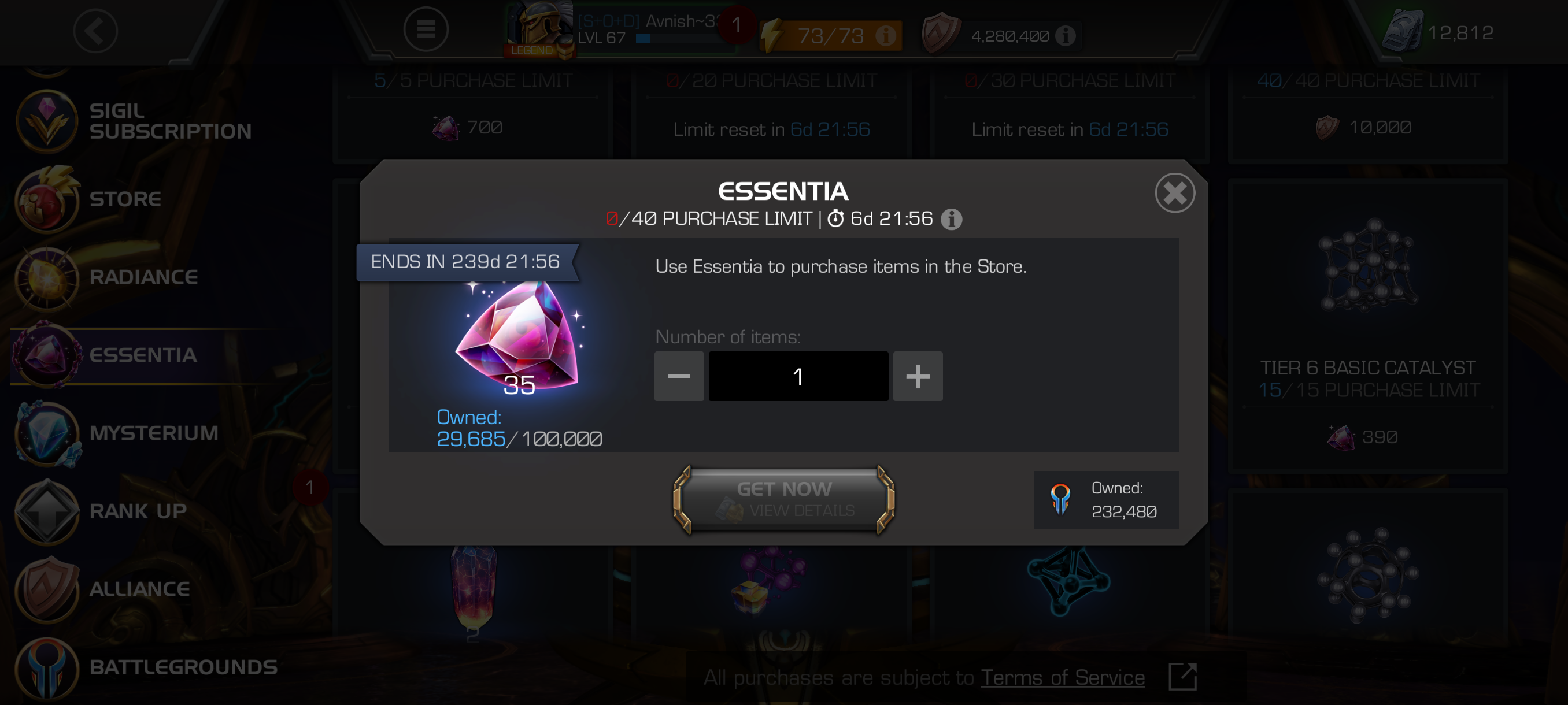The image size is (1568, 705).
Task: Open the Terms of Service link
Action: pos(1062,678)
